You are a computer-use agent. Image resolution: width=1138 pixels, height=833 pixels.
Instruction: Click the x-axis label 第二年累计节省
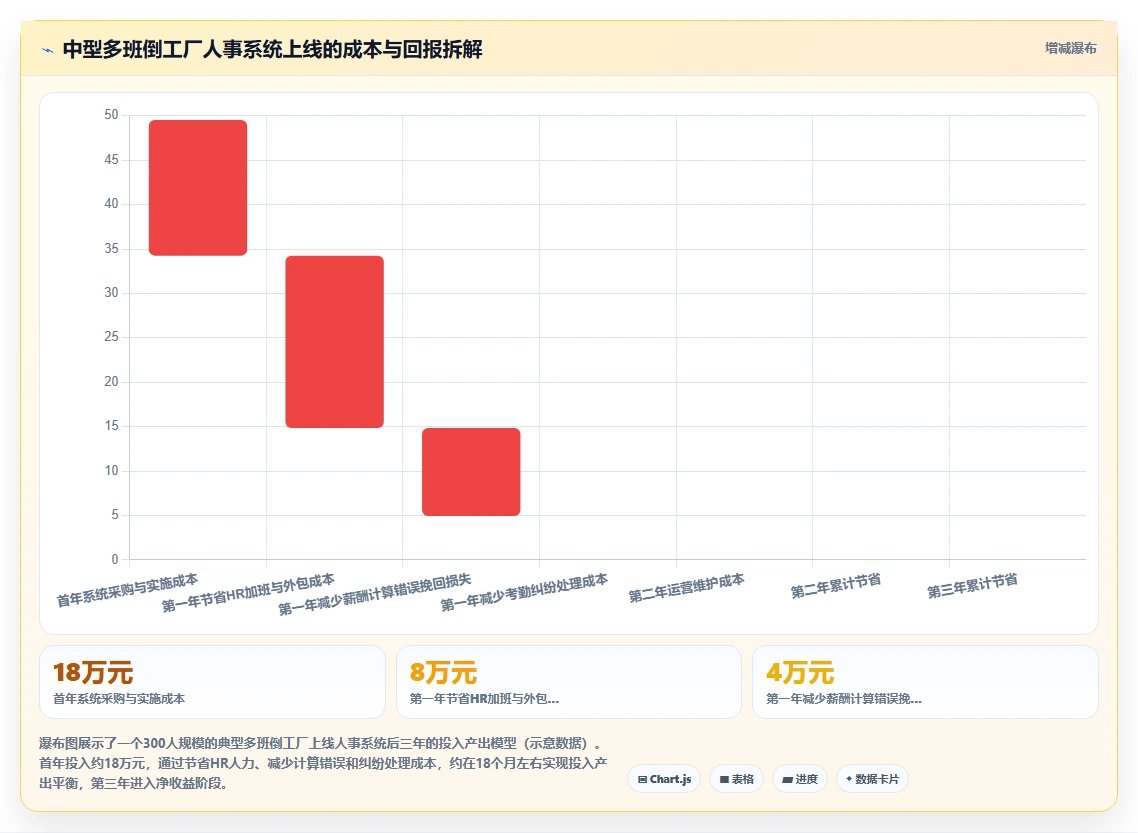[x=835, y=586]
